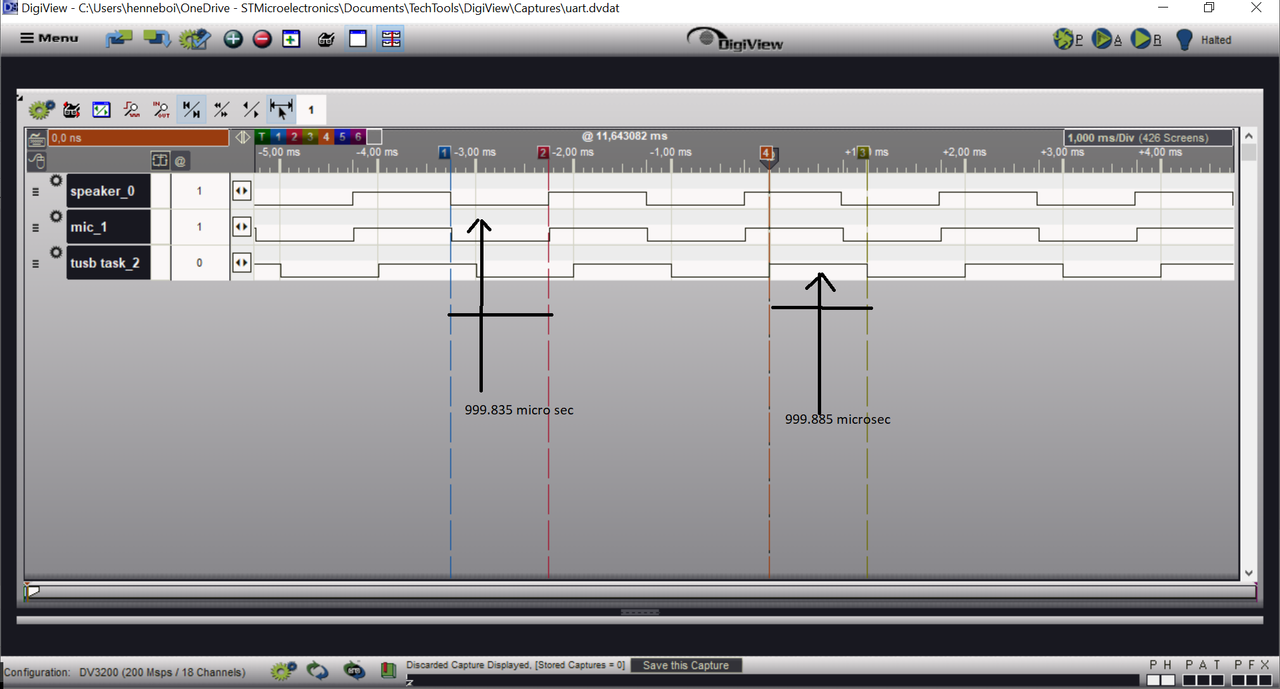Image resolution: width=1280 pixels, height=689 pixels.
Task: Click the vertical scrollbar up arrow
Action: 1247,136
